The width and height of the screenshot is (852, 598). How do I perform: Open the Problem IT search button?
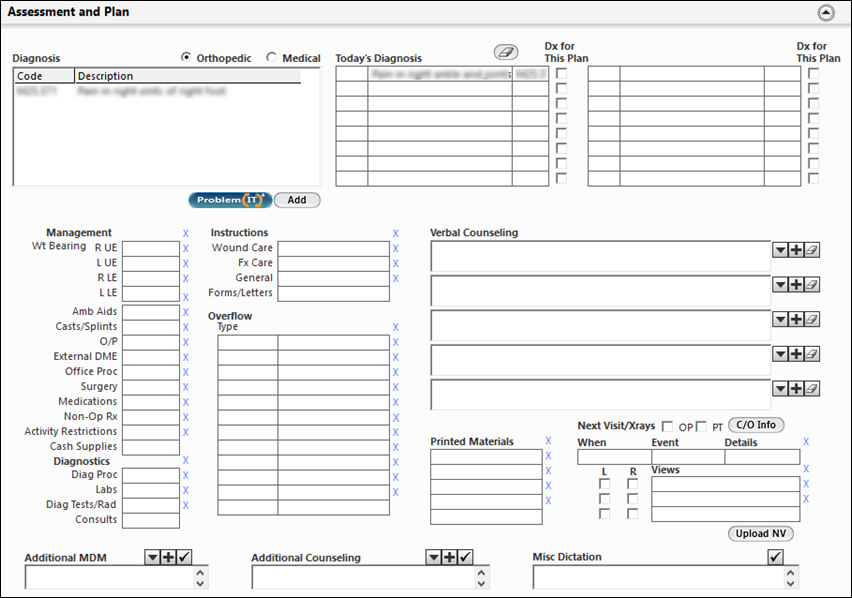tap(230, 200)
